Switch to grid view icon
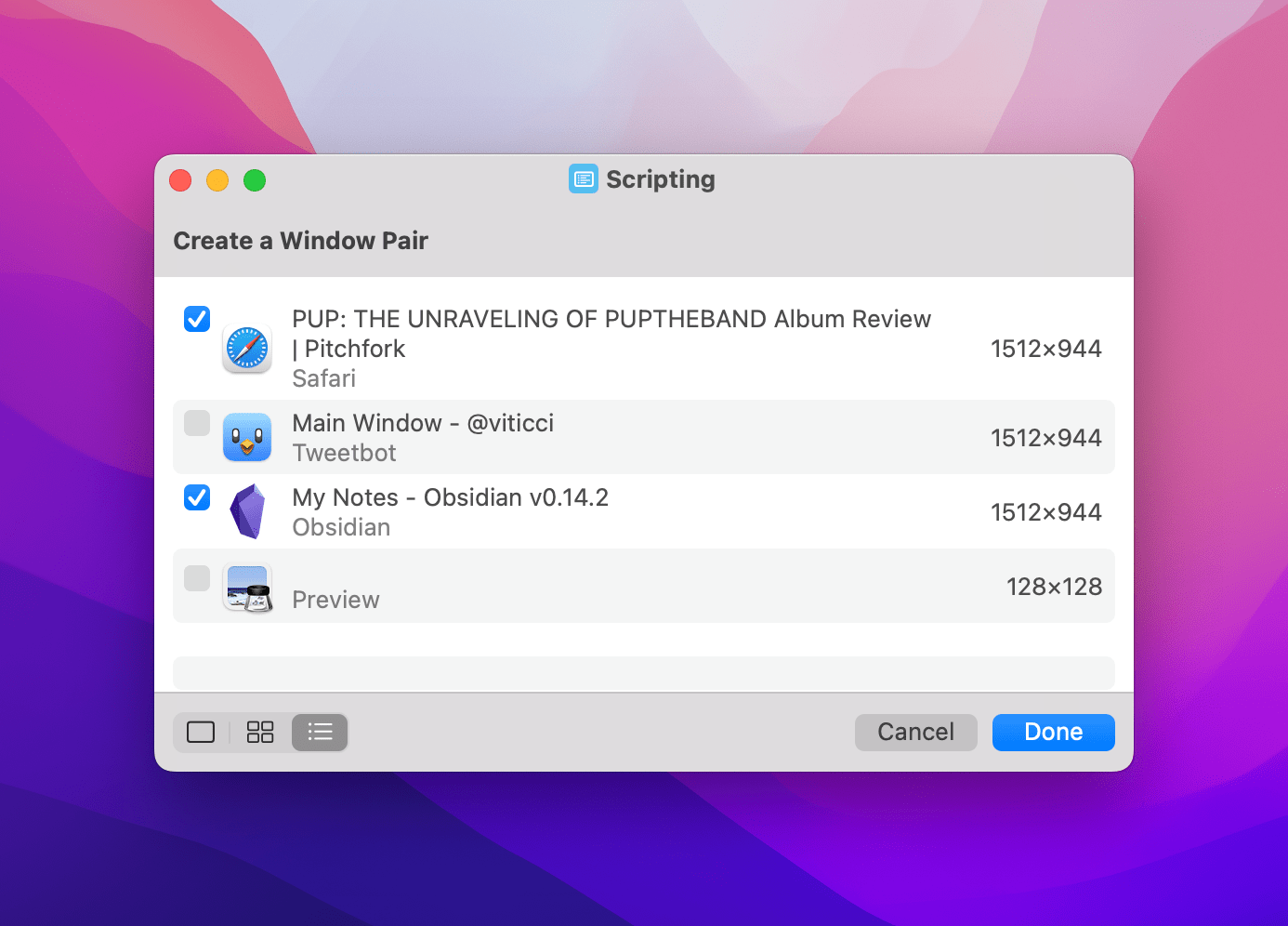1288x926 pixels. [x=260, y=733]
